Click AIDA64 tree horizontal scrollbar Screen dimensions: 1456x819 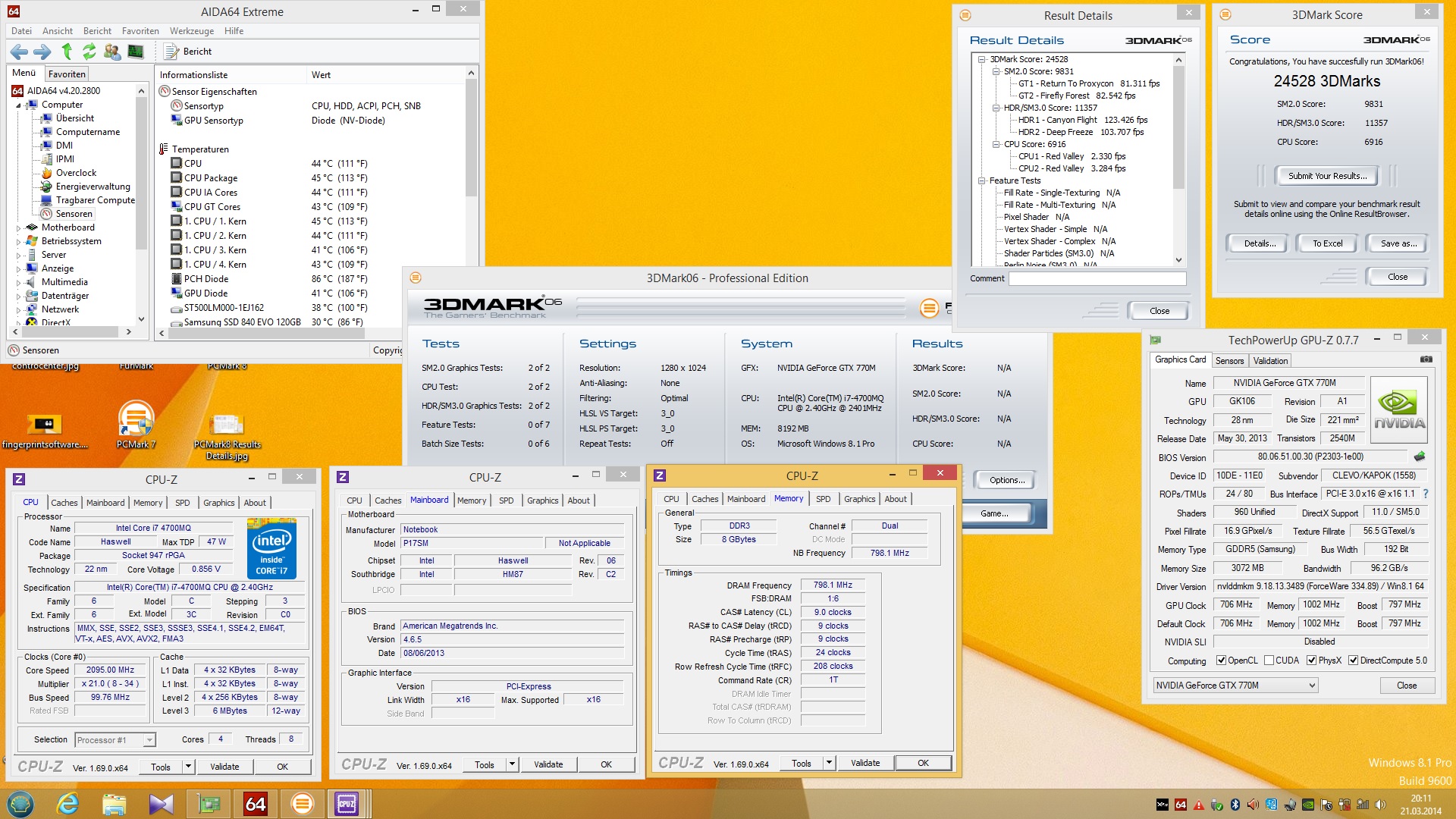point(71,332)
